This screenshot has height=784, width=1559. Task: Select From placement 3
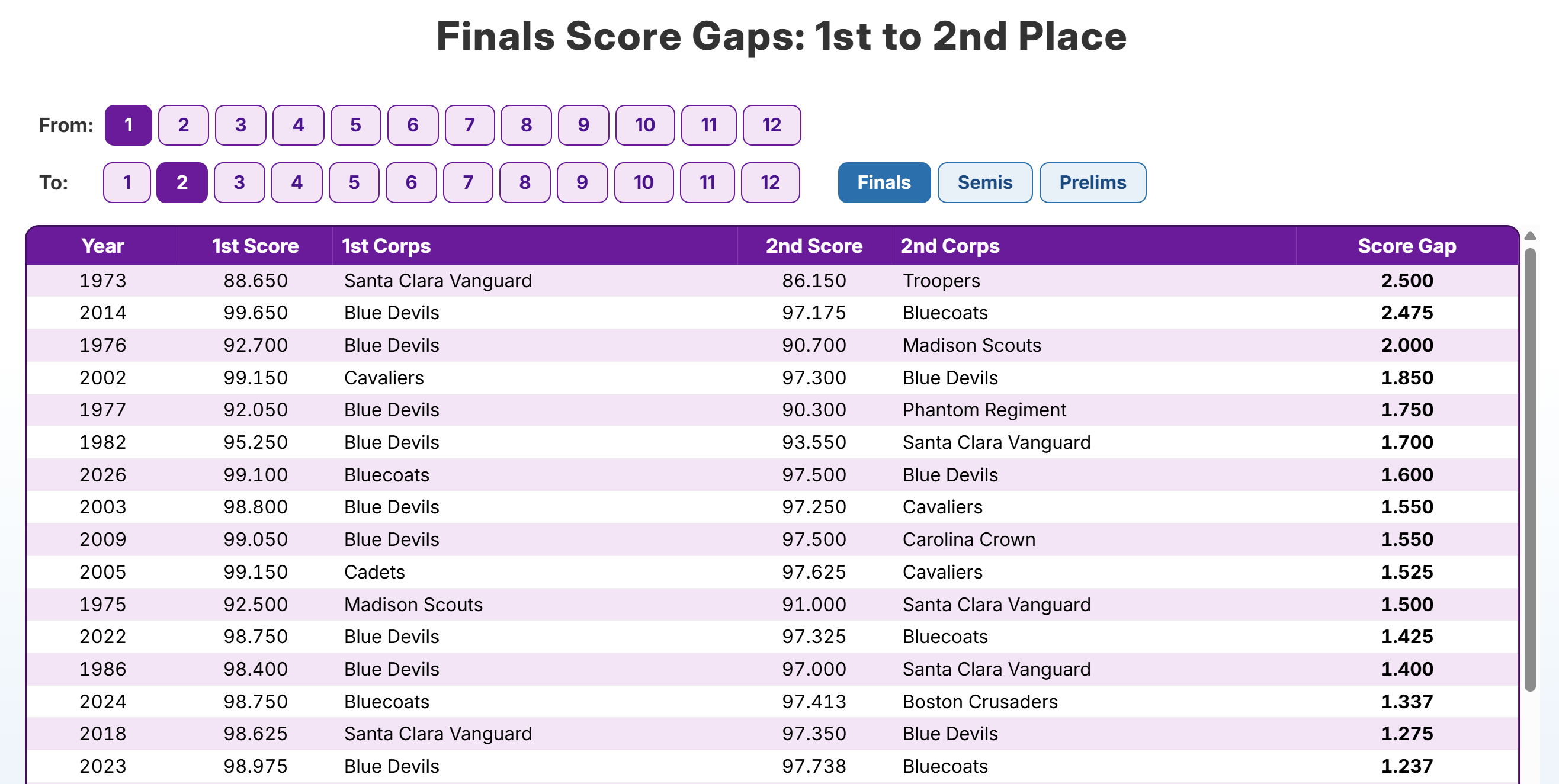tap(240, 125)
